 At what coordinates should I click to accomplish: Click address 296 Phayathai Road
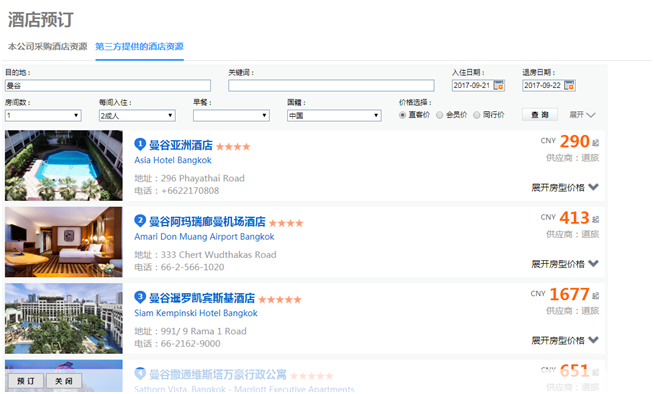tap(202, 178)
